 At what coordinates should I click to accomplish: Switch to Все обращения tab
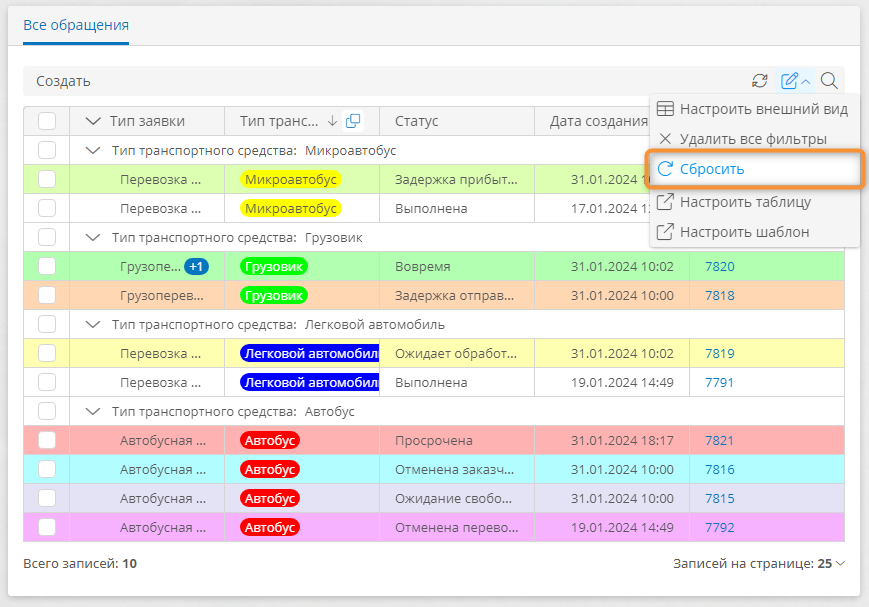coord(76,25)
